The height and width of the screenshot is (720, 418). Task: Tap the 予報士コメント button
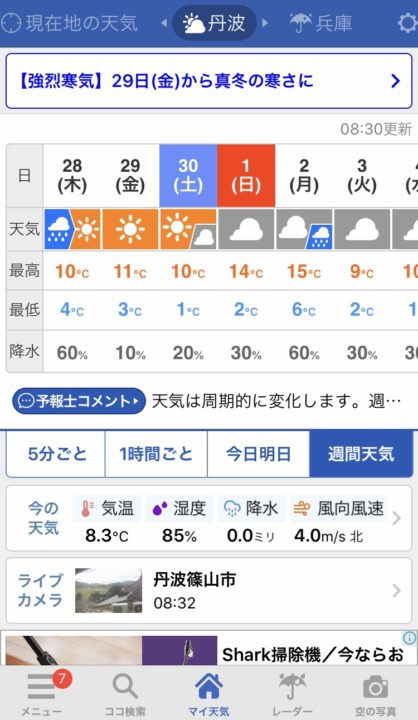click(x=79, y=401)
